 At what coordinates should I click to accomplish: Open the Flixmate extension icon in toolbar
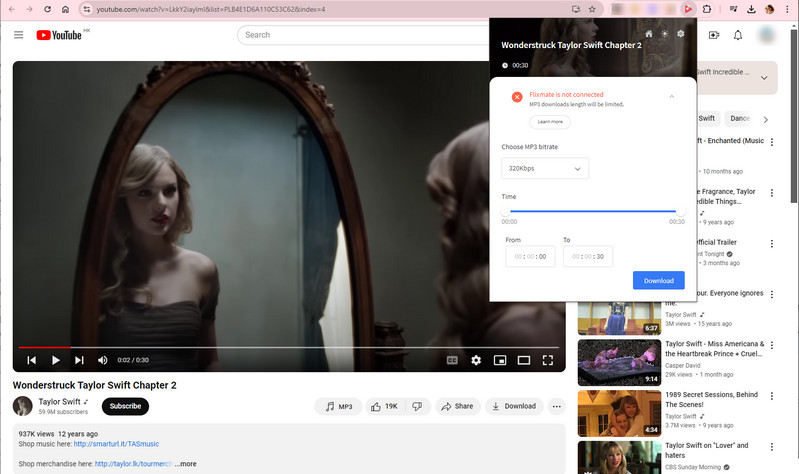(x=688, y=9)
